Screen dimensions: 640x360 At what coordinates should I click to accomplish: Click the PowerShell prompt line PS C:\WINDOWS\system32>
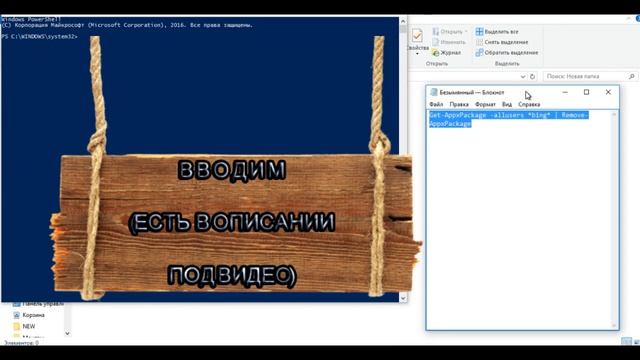(x=39, y=37)
